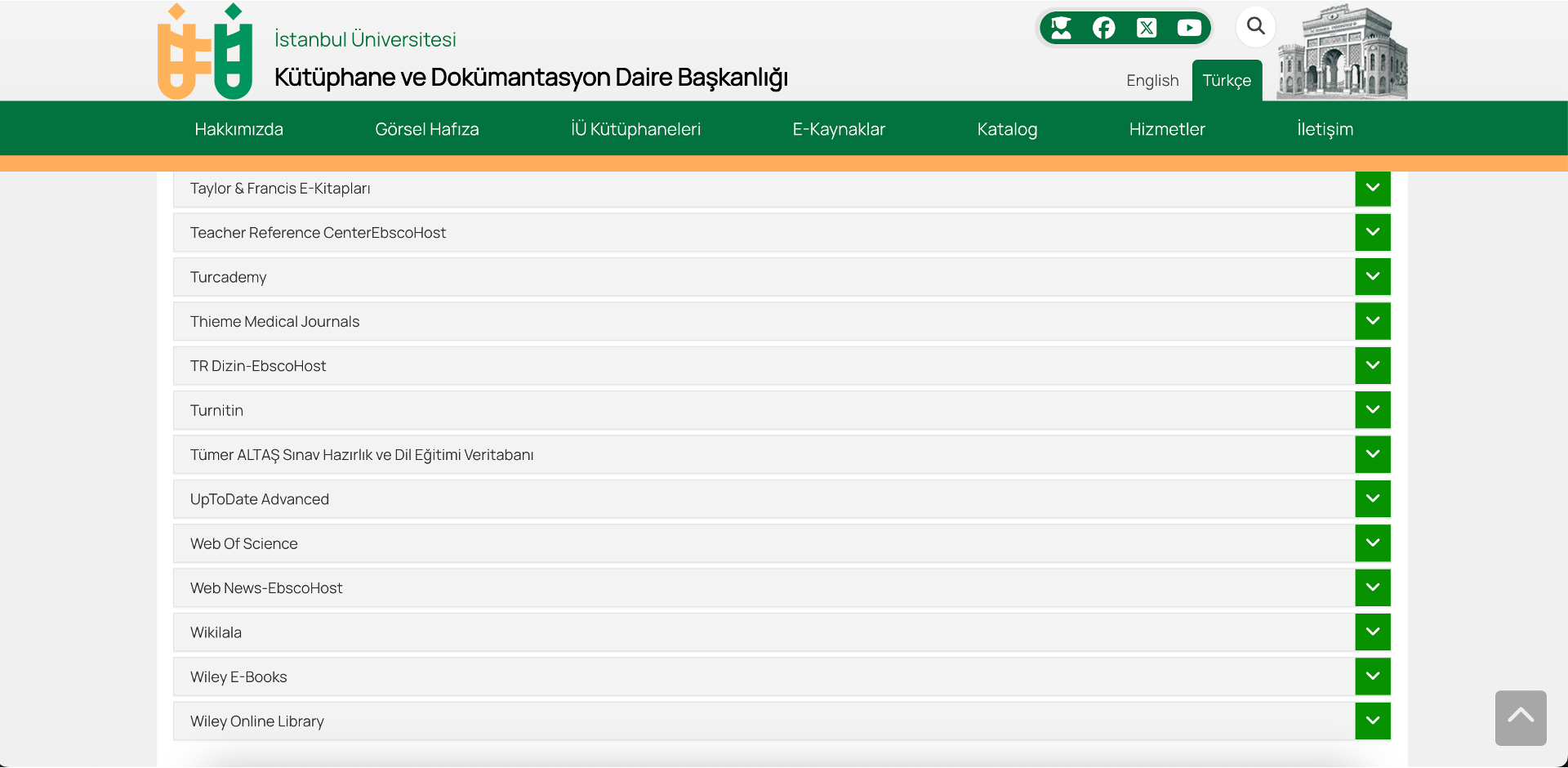1568x768 pixels.
Task: Click Wiley E-Books title
Action: 238,677
